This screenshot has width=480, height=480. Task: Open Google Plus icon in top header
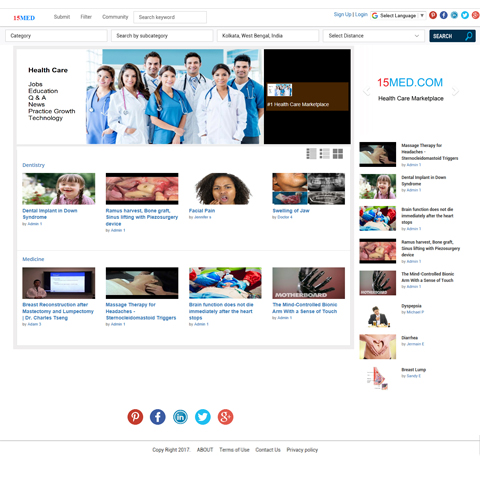(476, 15)
